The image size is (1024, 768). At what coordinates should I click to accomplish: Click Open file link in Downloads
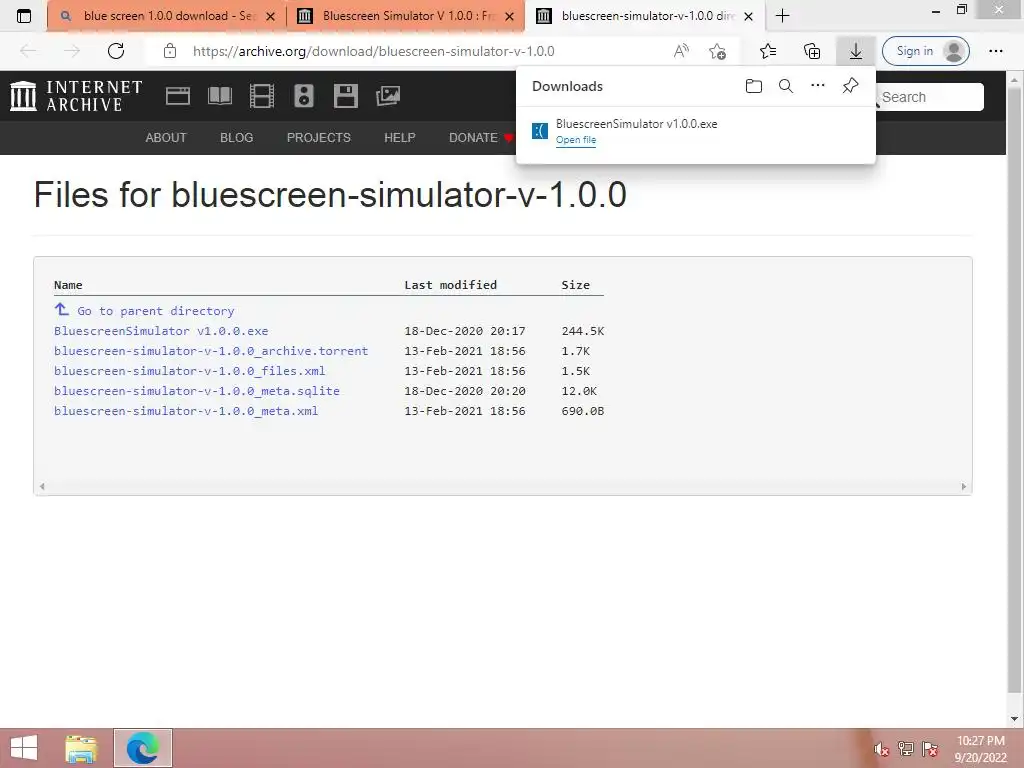tap(576, 140)
